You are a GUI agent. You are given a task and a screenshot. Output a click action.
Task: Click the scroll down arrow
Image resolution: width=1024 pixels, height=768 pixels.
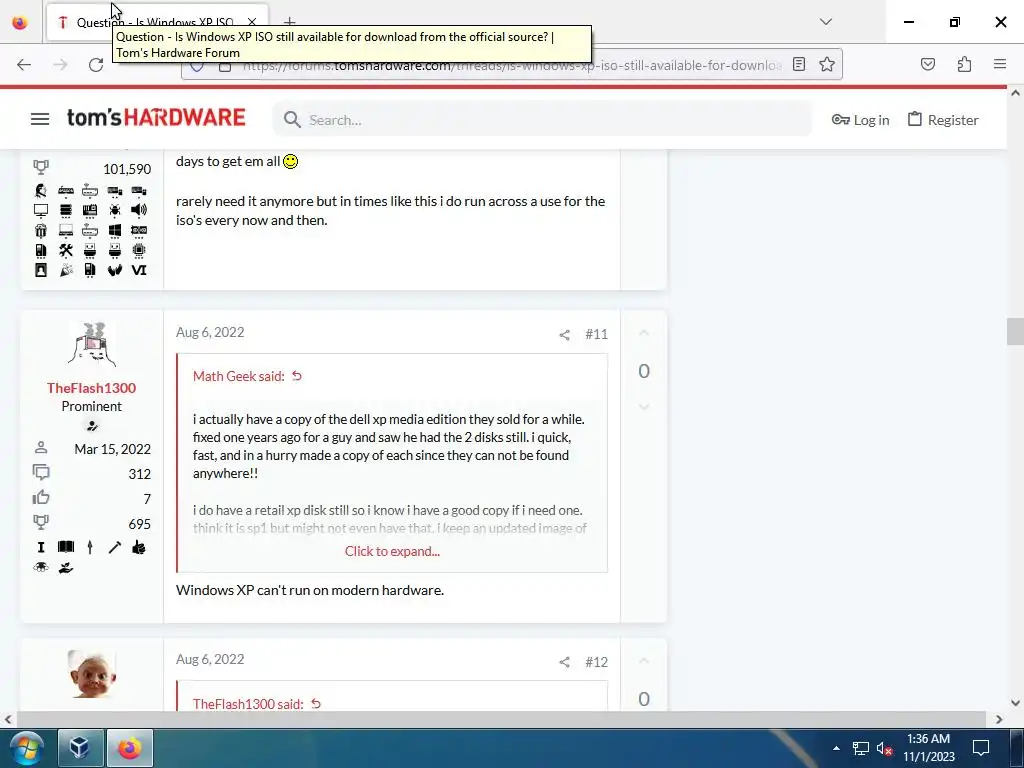(x=1015, y=703)
